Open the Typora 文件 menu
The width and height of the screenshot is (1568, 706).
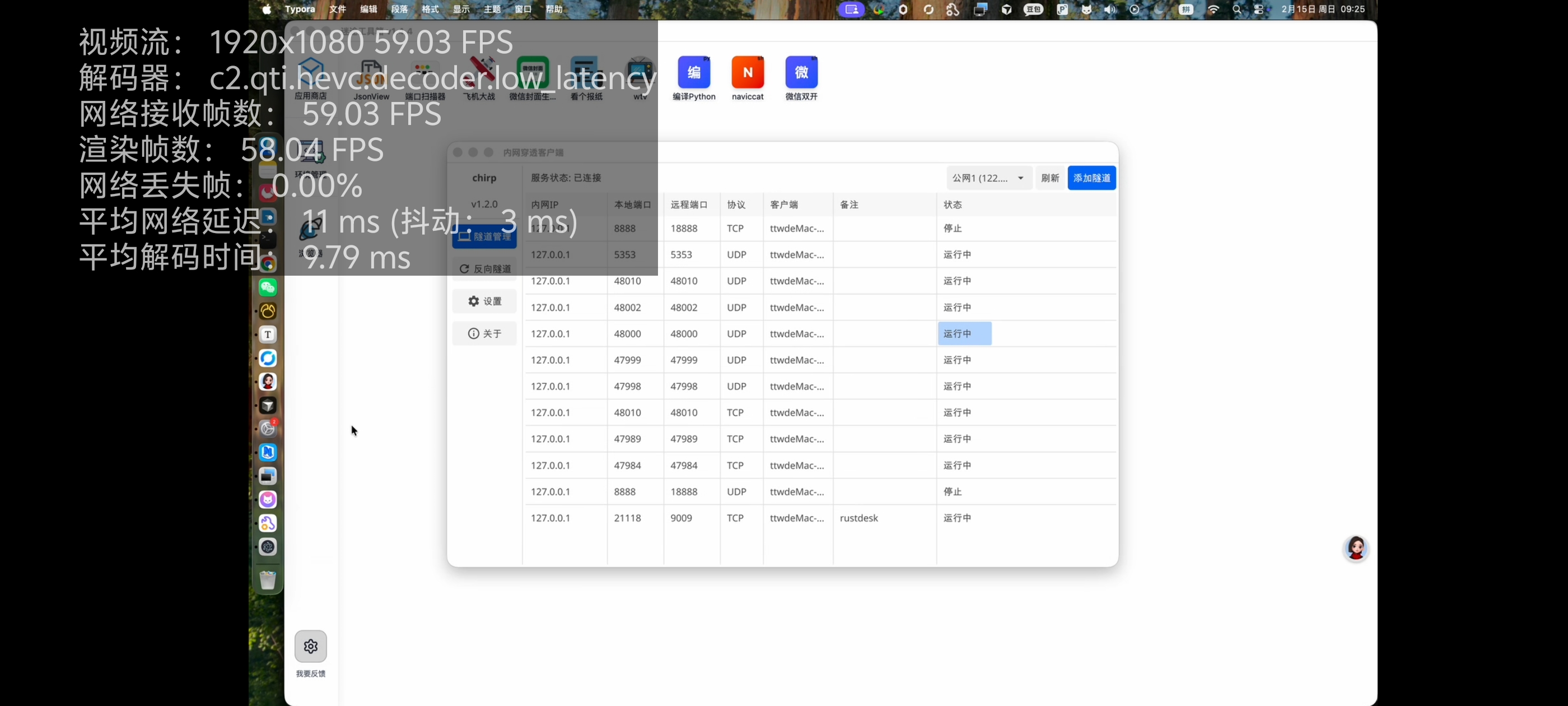(337, 9)
